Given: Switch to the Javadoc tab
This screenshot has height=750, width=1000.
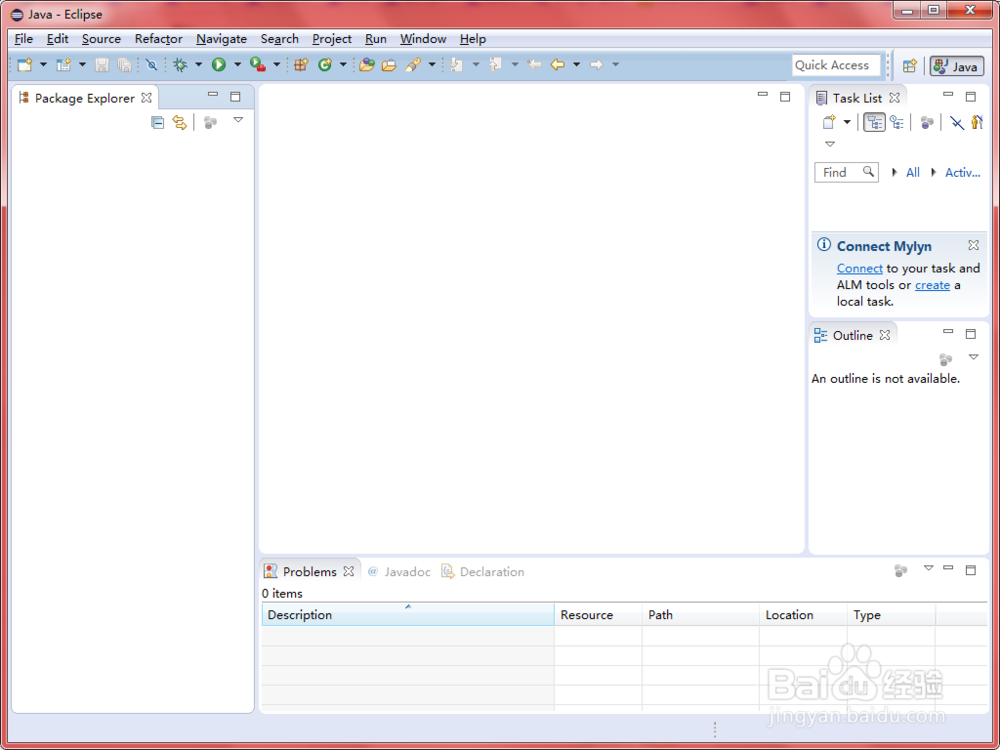Looking at the screenshot, I should pos(399,571).
